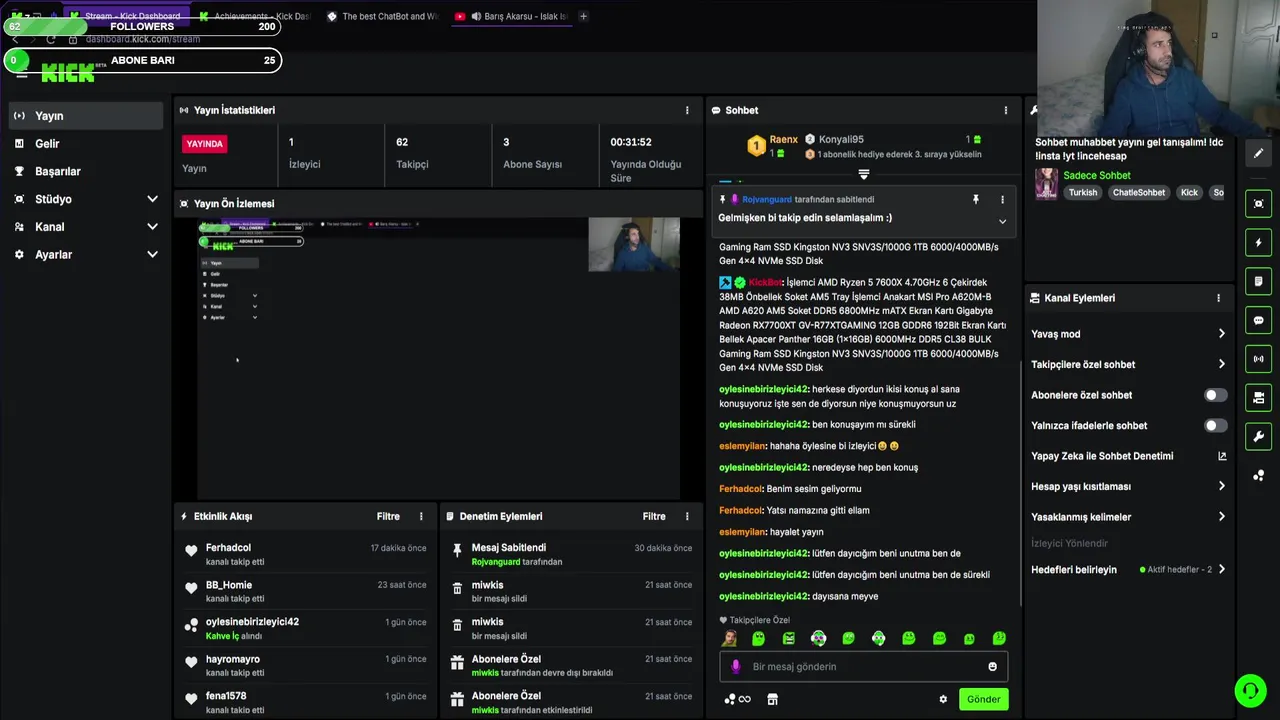Viewport: 1280px width, 720px height.
Task: Click the YAYINDA live status badge
Action: (x=204, y=143)
